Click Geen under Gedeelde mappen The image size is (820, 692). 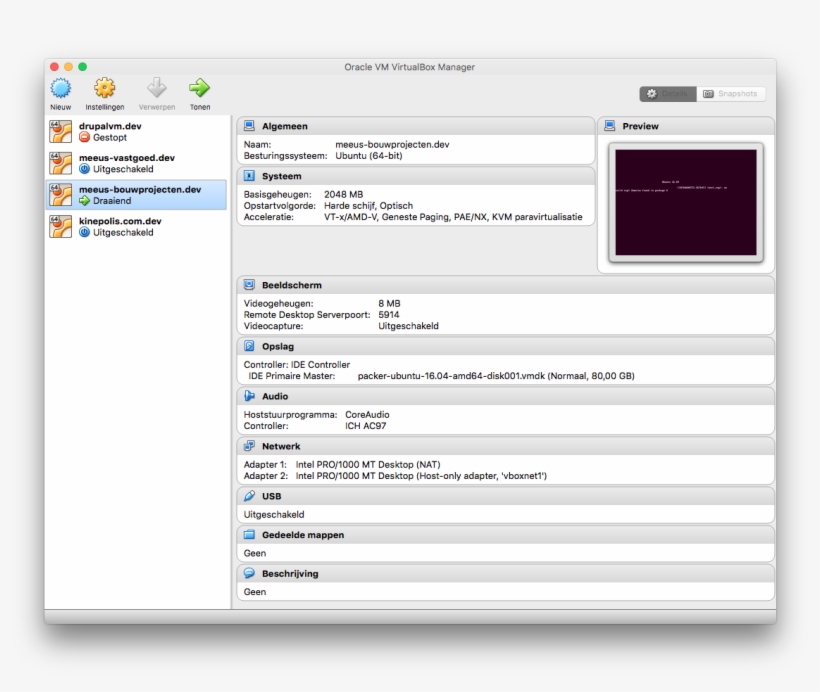click(255, 553)
